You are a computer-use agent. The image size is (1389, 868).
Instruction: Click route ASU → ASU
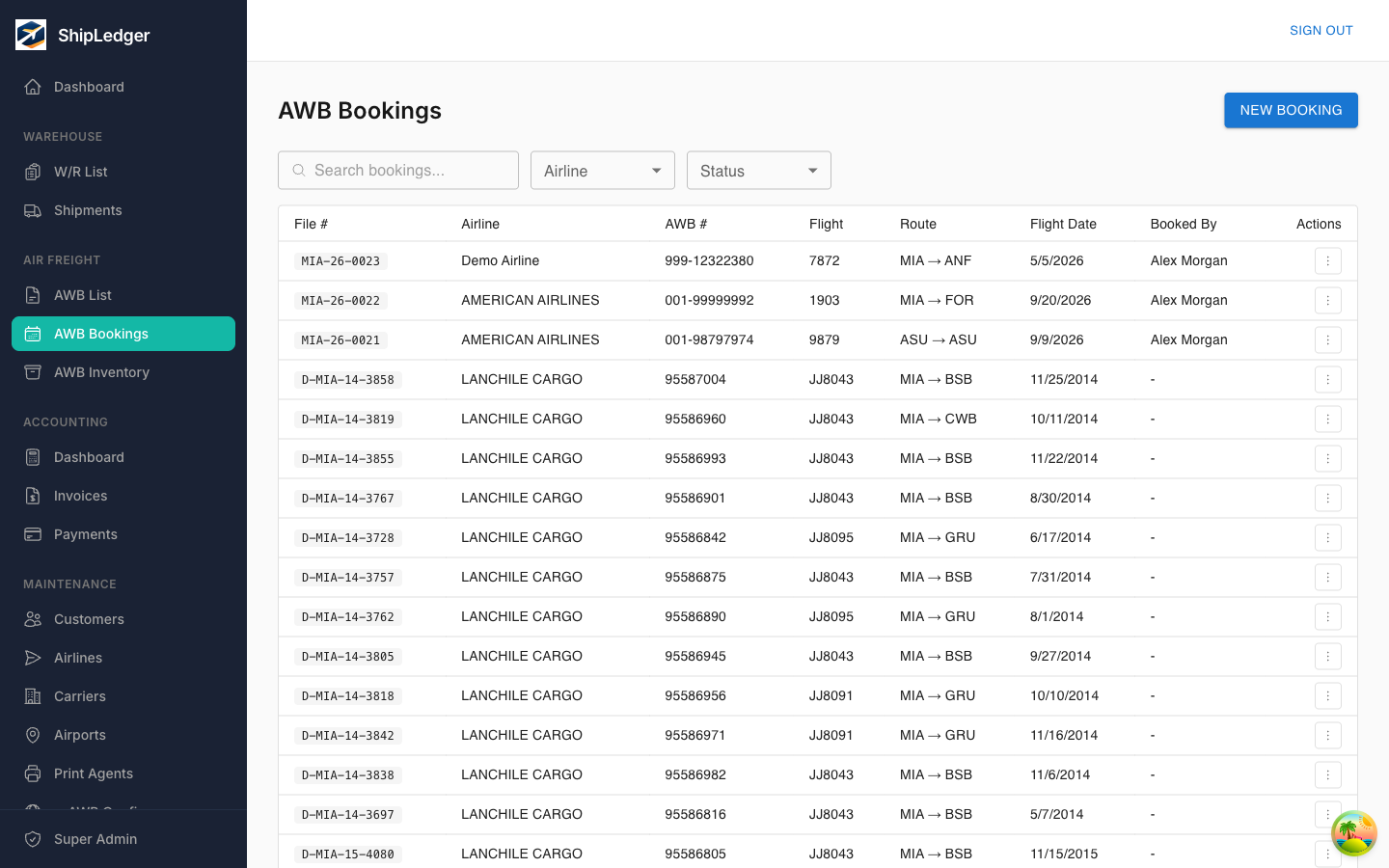pyautogui.click(x=939, y=339)
